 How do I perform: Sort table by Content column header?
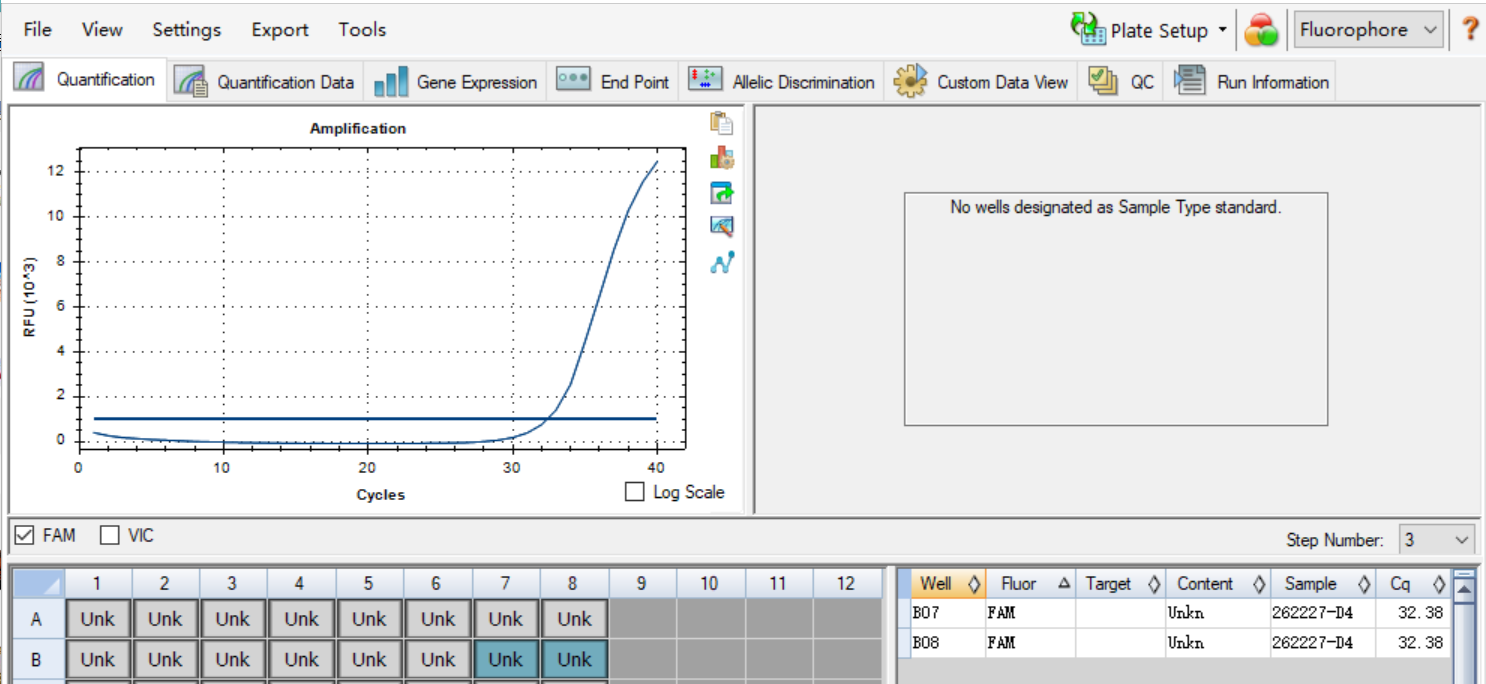point(1218,584)
